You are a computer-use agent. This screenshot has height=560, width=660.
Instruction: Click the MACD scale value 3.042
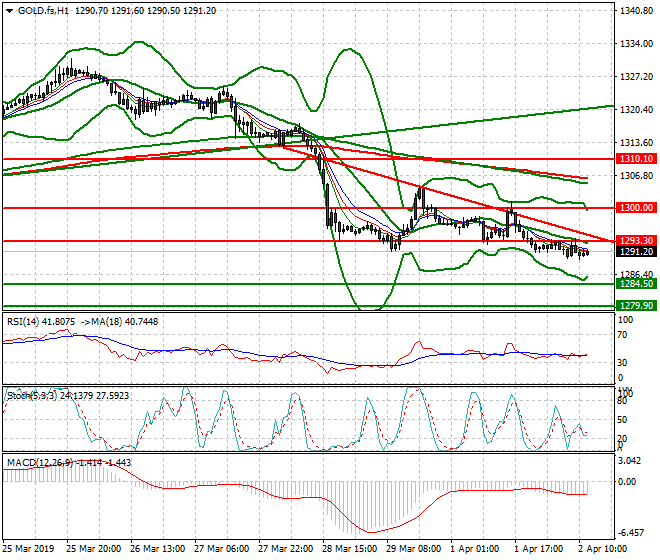[630, 461]
